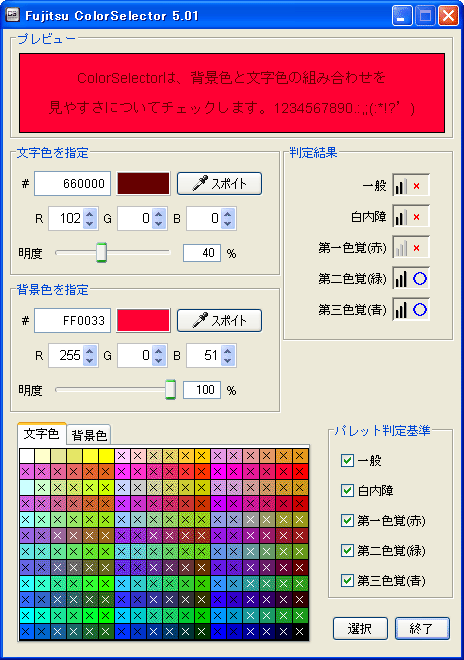This screenshot has width=464, height=660.
Task: Switch to the 背景色 palette tab
Action: coord(89,435)
